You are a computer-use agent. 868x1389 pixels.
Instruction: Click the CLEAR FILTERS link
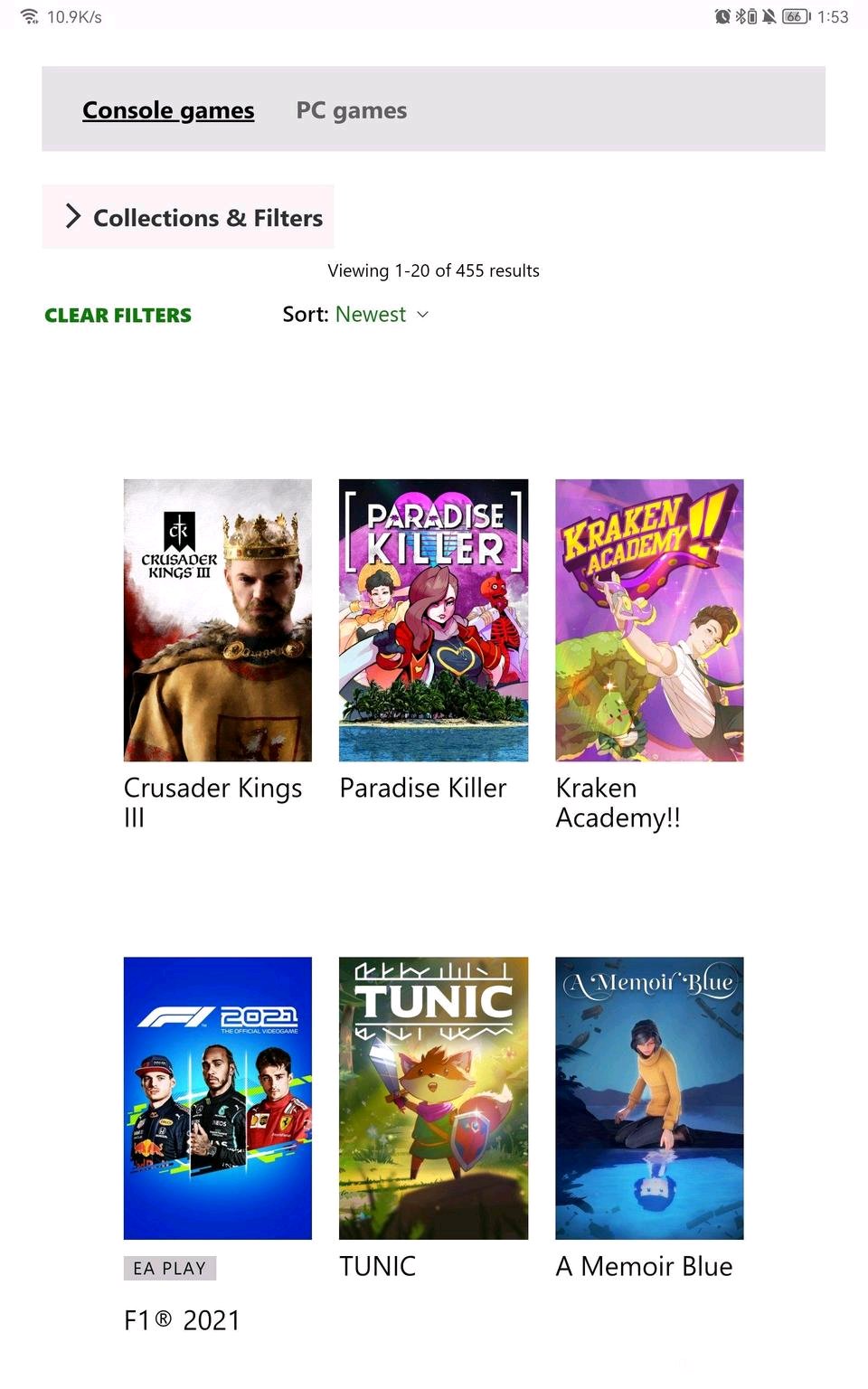coord(118,315)
